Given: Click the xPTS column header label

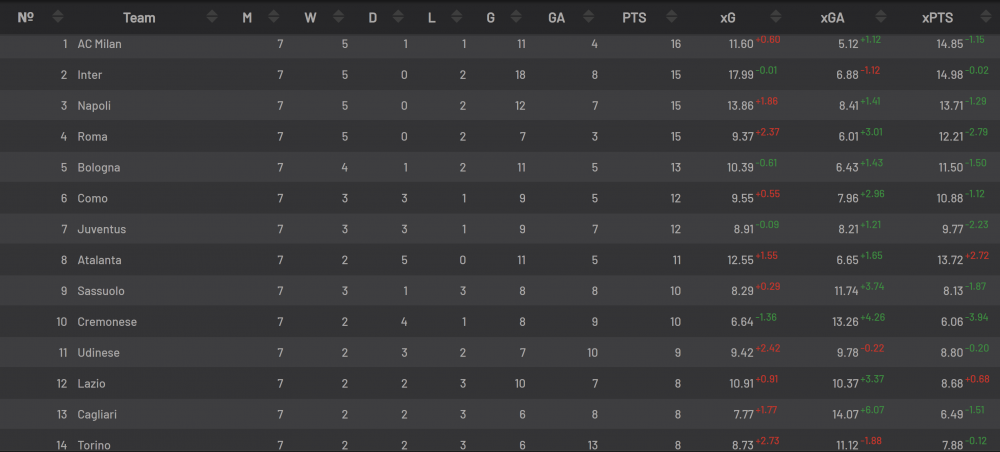Looking at the screenshot, I should [x=936, y=18].
